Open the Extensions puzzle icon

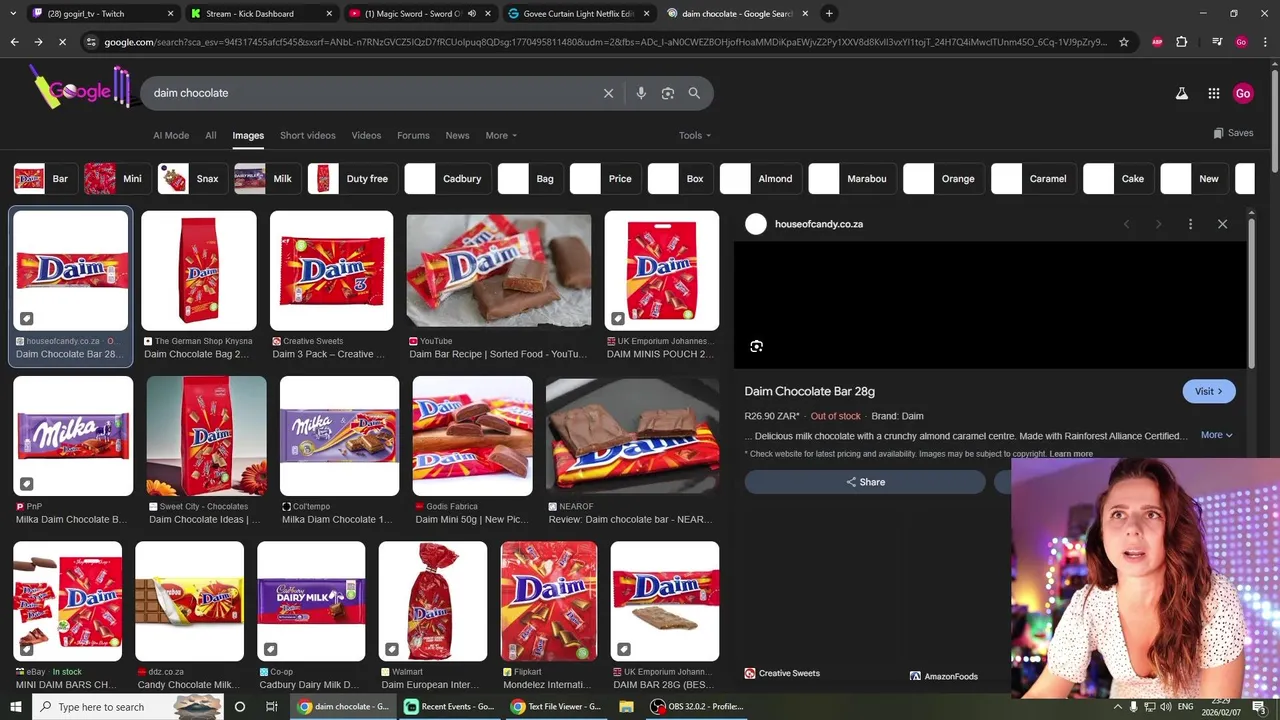click(x=1182, y=42)
